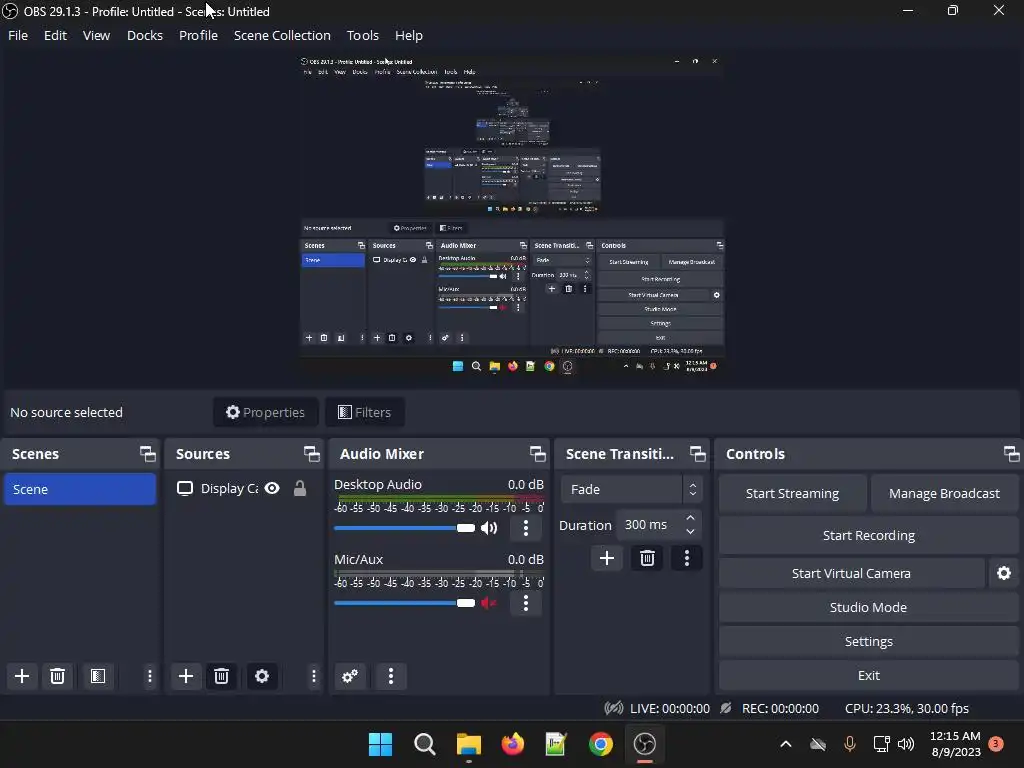Open the Edit menu

pyautogui.click(x=56, y=35)
